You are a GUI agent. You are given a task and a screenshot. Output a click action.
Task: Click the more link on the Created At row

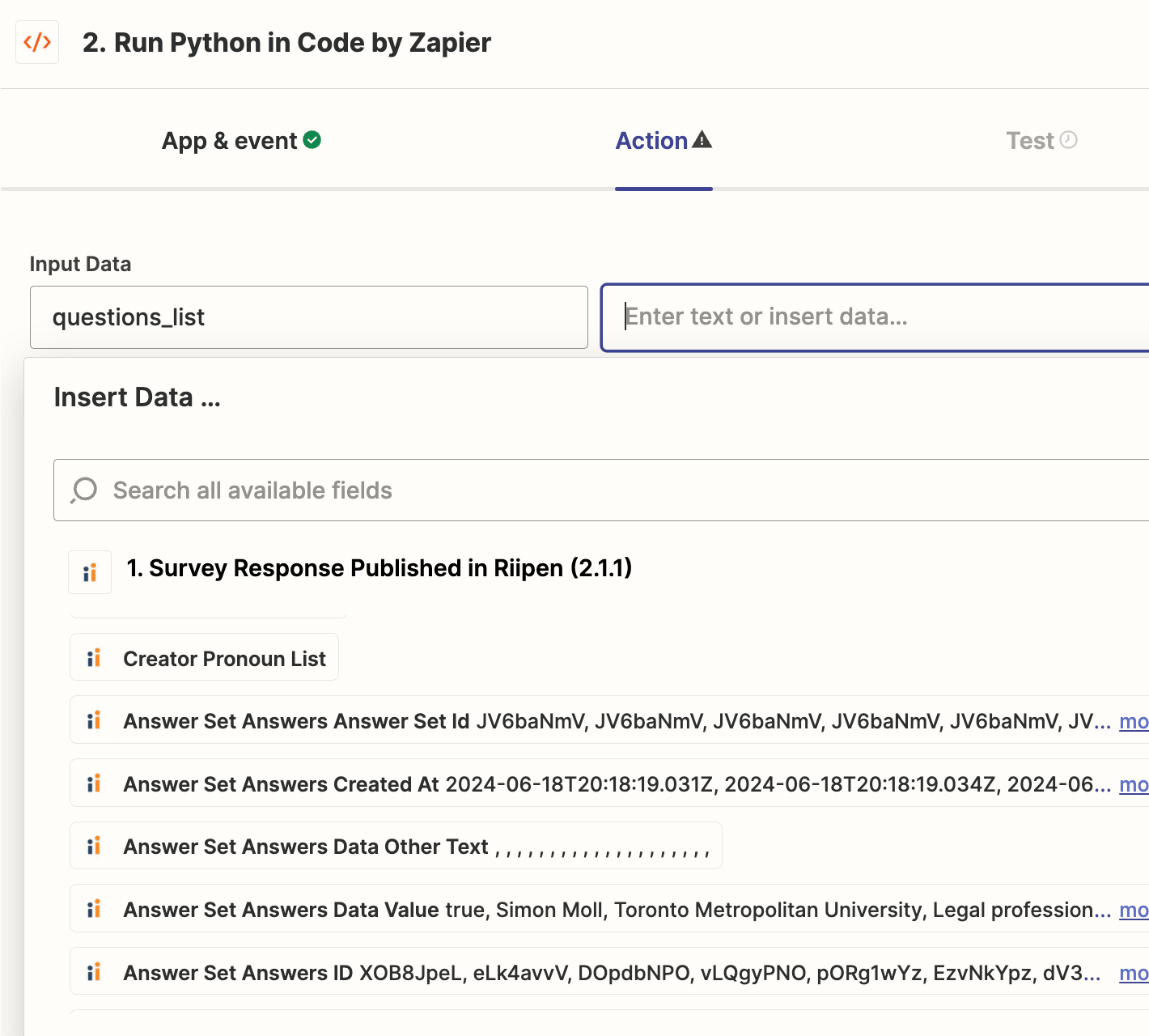(1134, 784)
